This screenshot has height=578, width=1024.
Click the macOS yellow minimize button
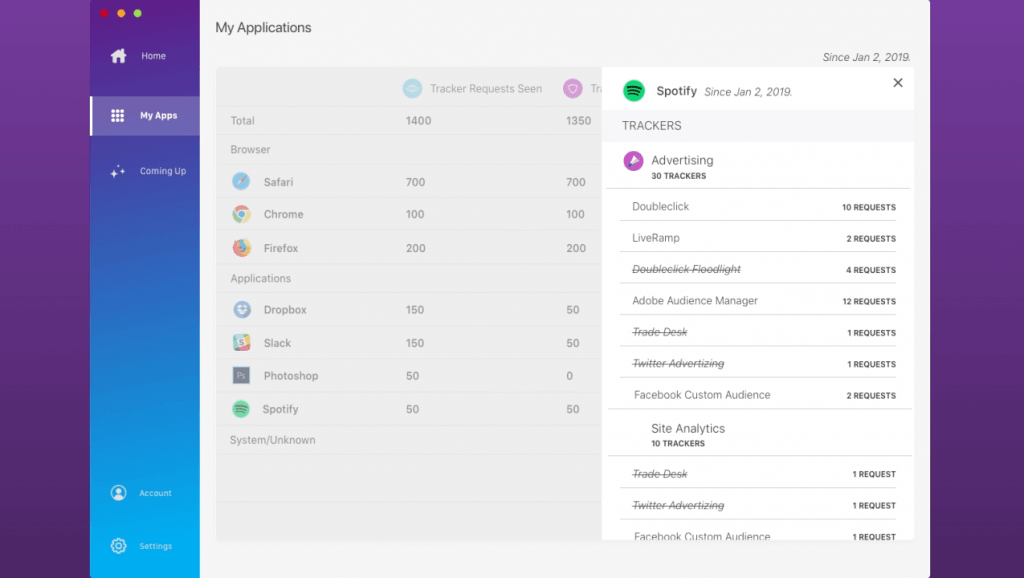121,13
